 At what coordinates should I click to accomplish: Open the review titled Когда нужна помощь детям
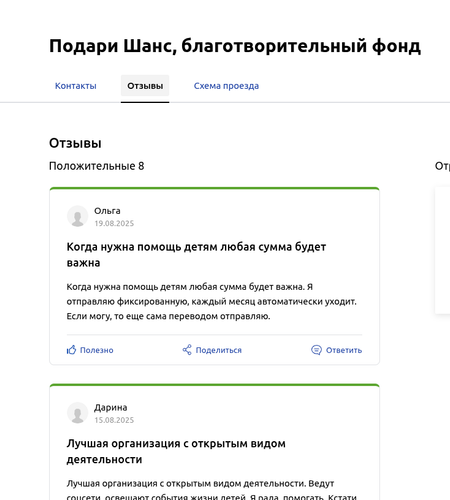coord(196,255)
